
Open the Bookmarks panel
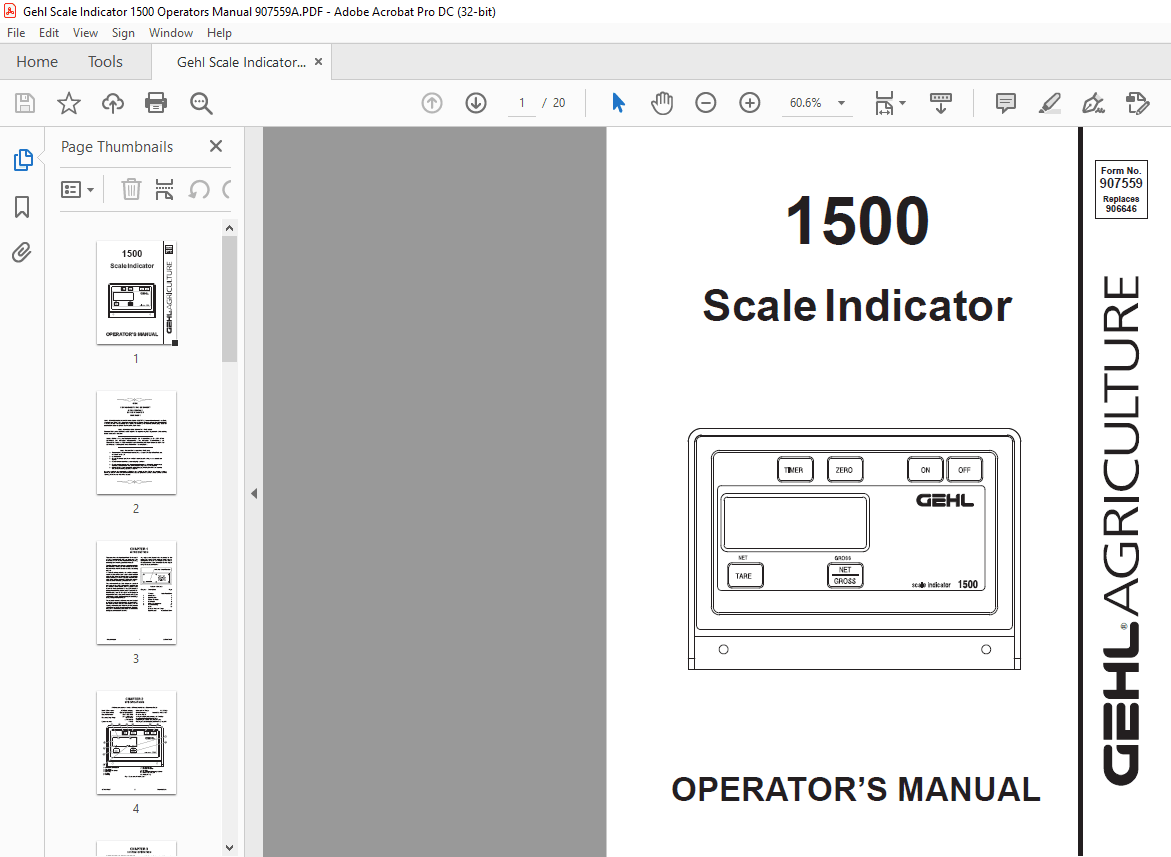22,206
